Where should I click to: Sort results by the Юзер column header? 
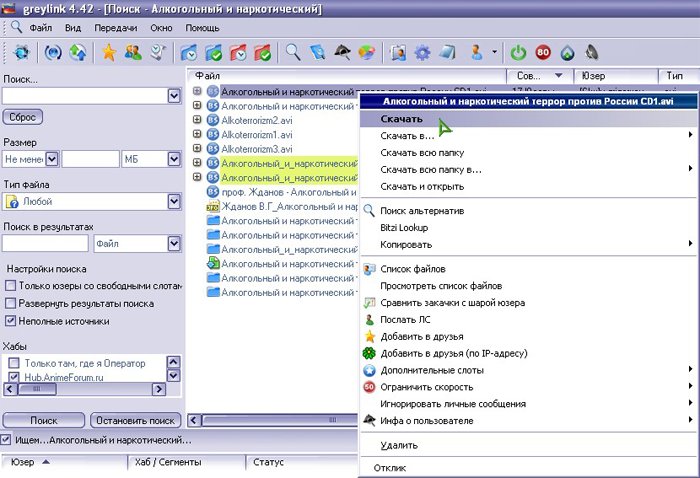click(x=616, y=76)
